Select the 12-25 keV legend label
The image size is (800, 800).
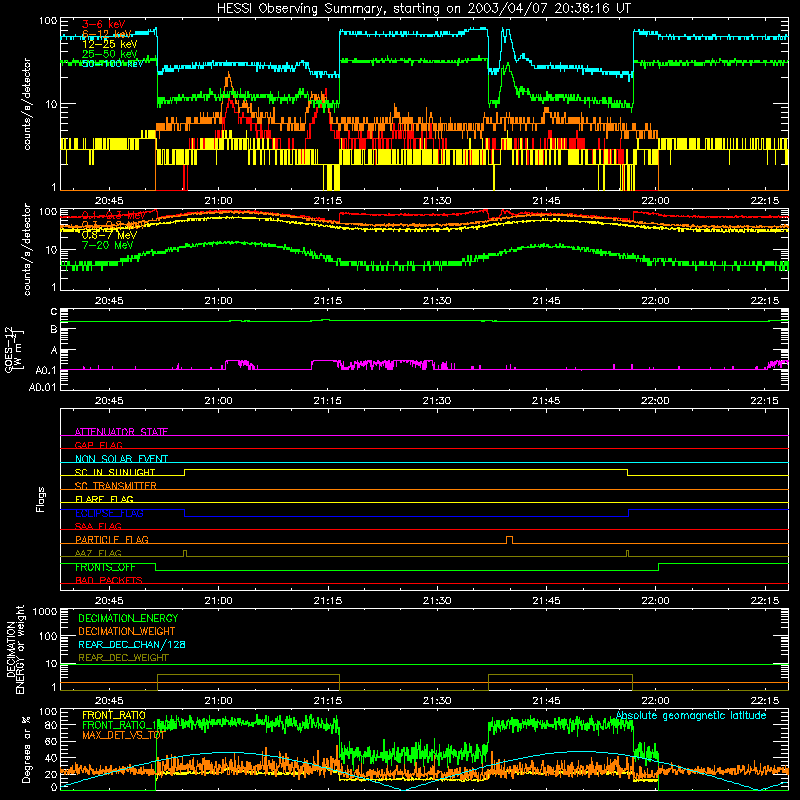(x=110, y=44)
